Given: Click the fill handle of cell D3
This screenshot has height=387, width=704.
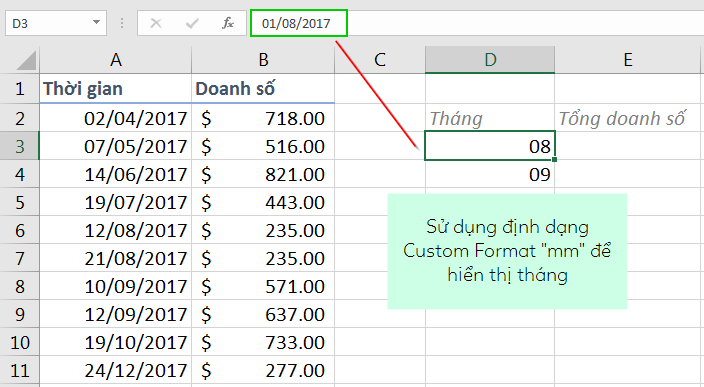Looking at the screenshot, I should click(x=555, y=159).
